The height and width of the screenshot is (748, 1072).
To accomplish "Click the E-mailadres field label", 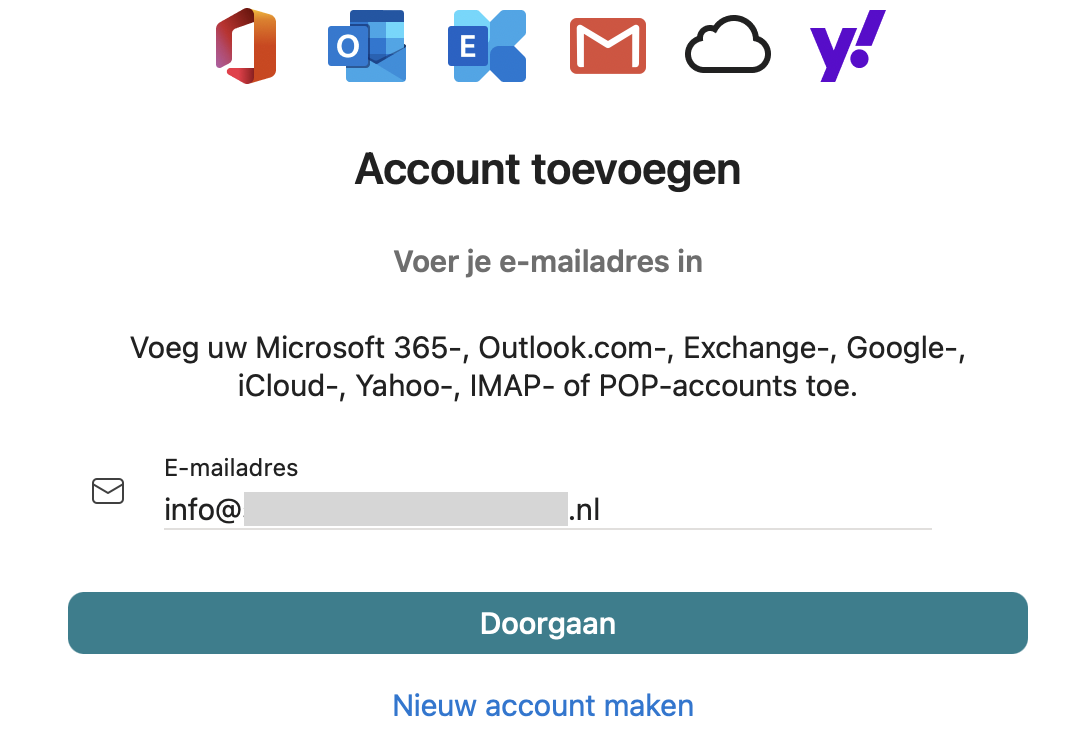I will [x=231, y=467].
